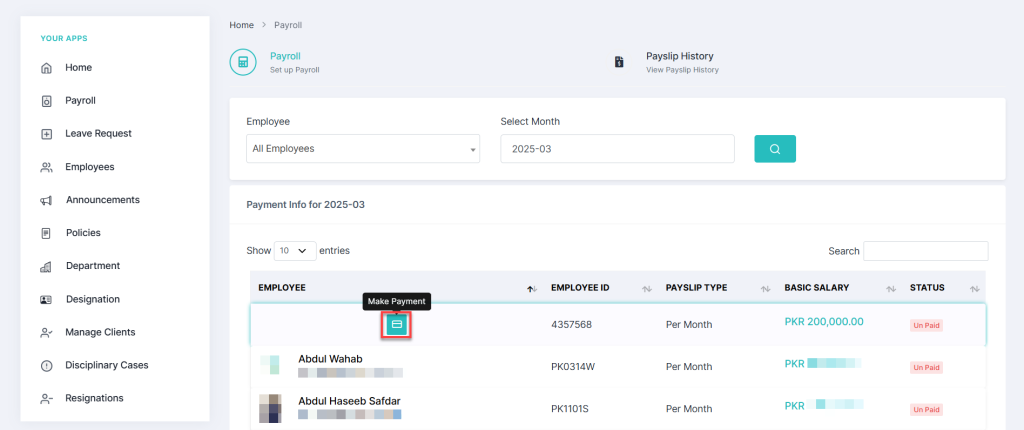
Task: Click the Select Month field 2025-03
Action: (x=618, y=149)
